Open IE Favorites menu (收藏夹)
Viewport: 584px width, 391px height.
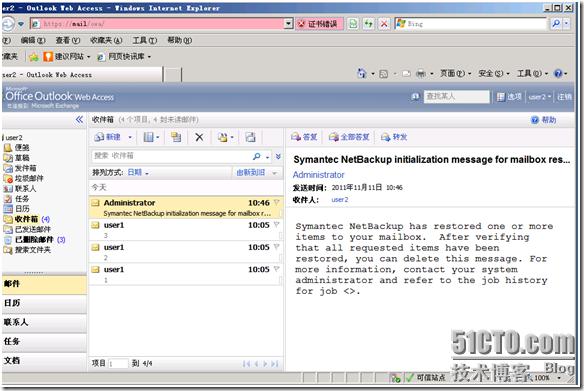pyautogui.click(x=106, y=40)
